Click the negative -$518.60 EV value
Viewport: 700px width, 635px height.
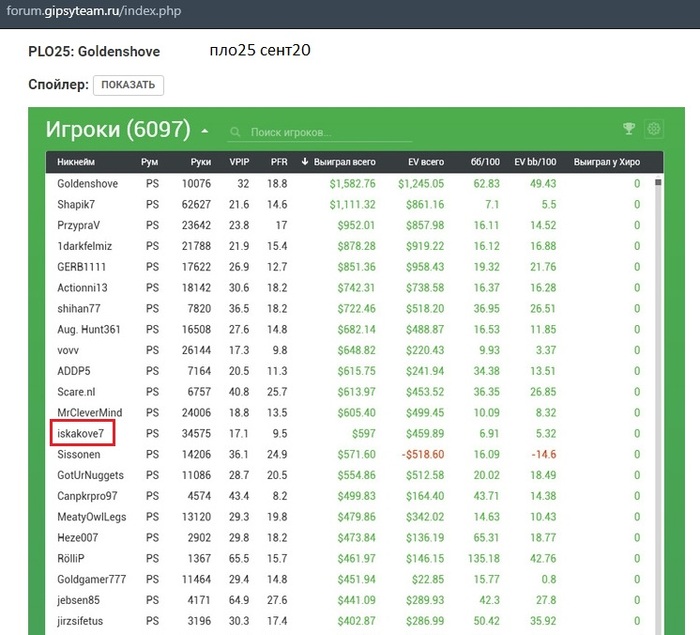coord(423,455)
